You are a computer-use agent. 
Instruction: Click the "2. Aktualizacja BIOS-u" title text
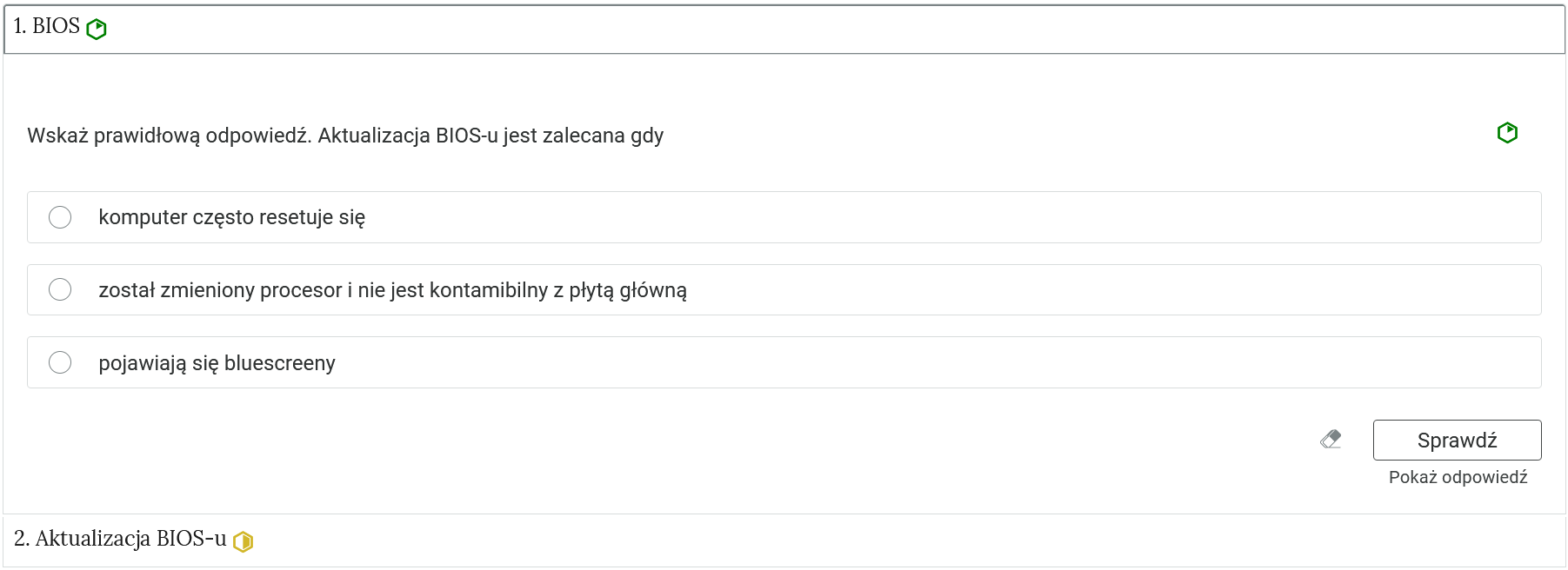[121, 540]
